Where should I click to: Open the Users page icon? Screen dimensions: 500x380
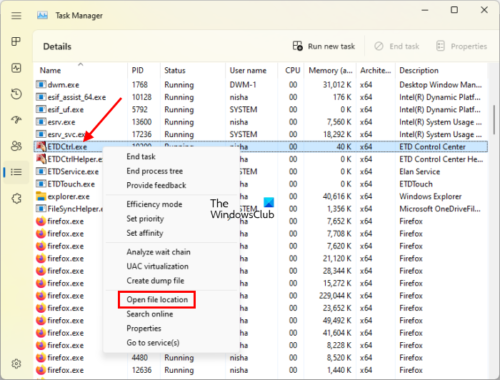(x=16, y=146)
